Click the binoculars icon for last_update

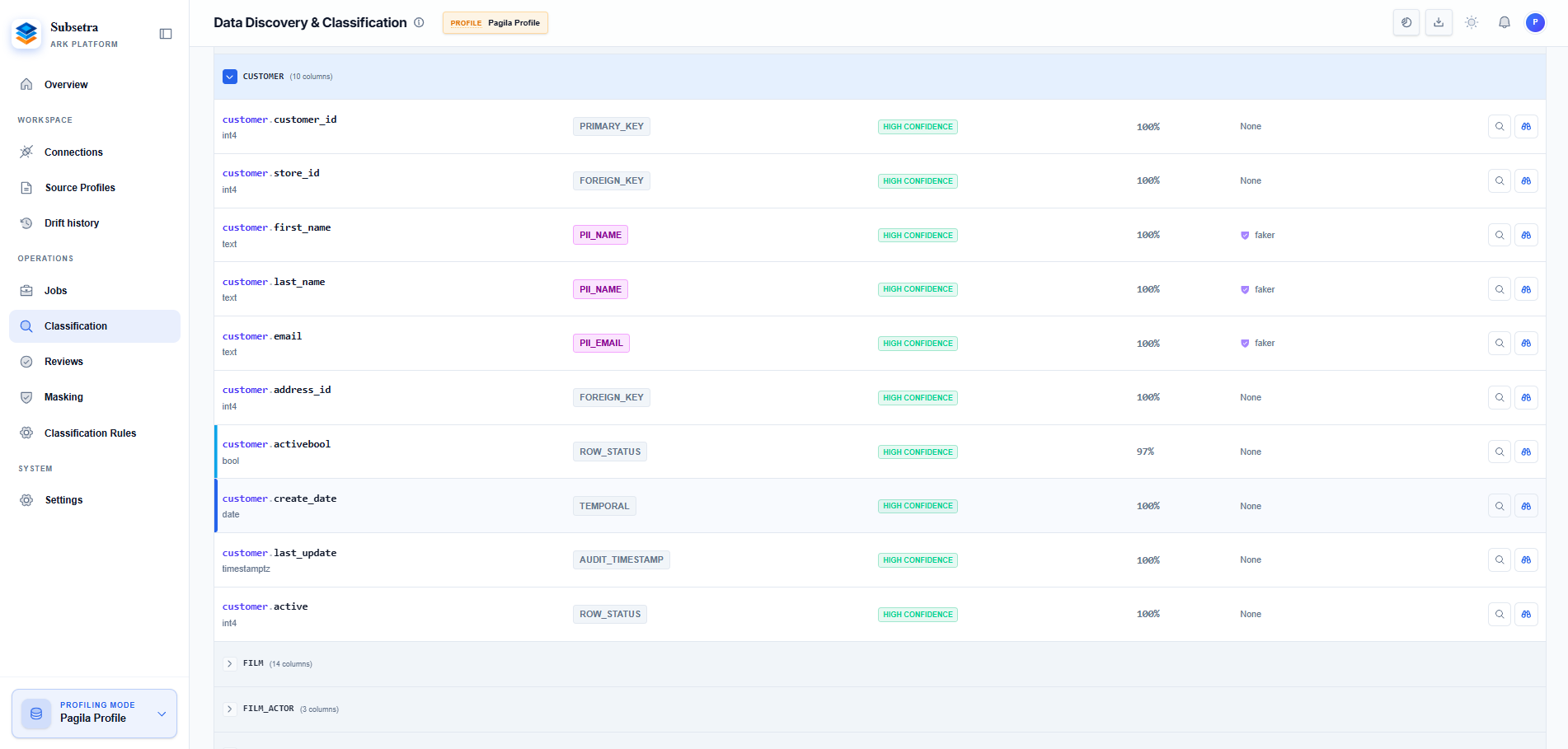click(x=1526, y=559)
